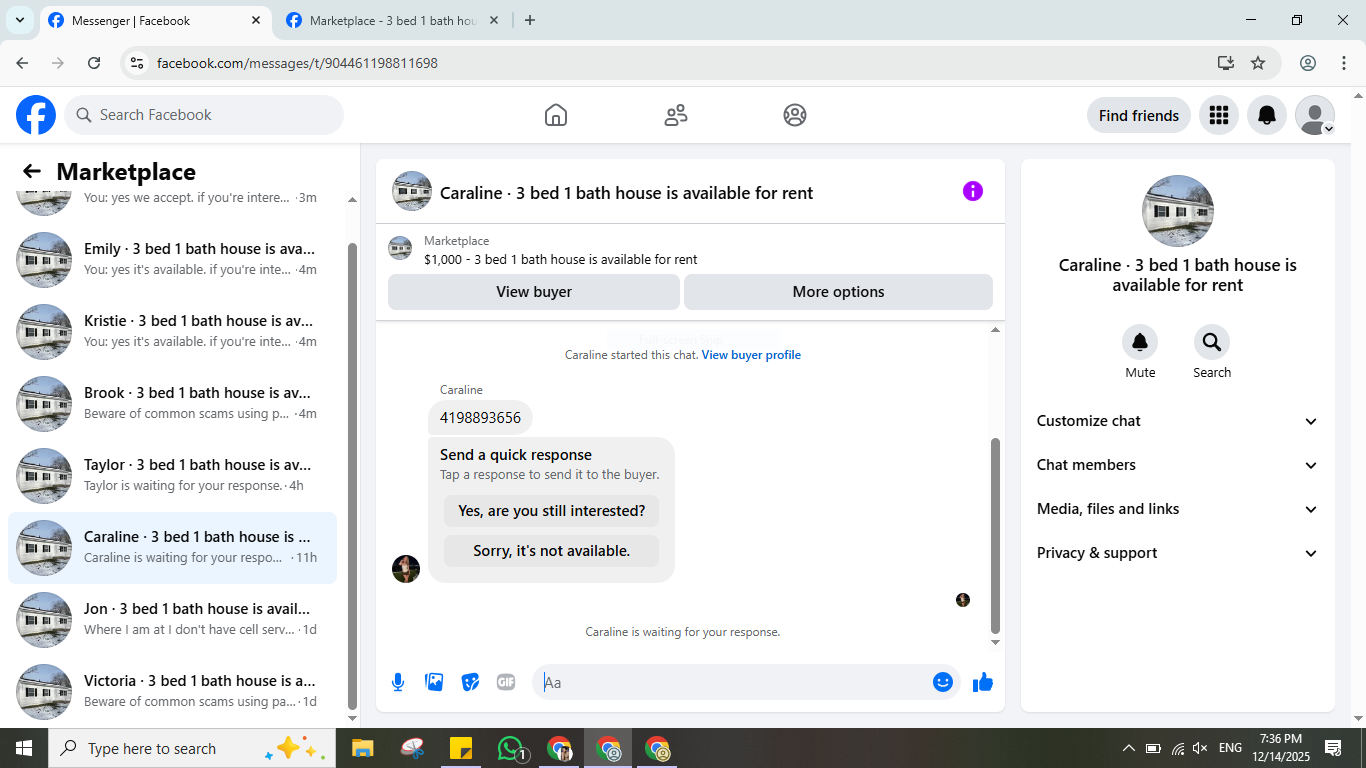Image resolution: width=1366 pixels, height=768 pixels.
Task: Go to the Facebook Home icon
Action: pyautogui.click(x=556, y=115)
